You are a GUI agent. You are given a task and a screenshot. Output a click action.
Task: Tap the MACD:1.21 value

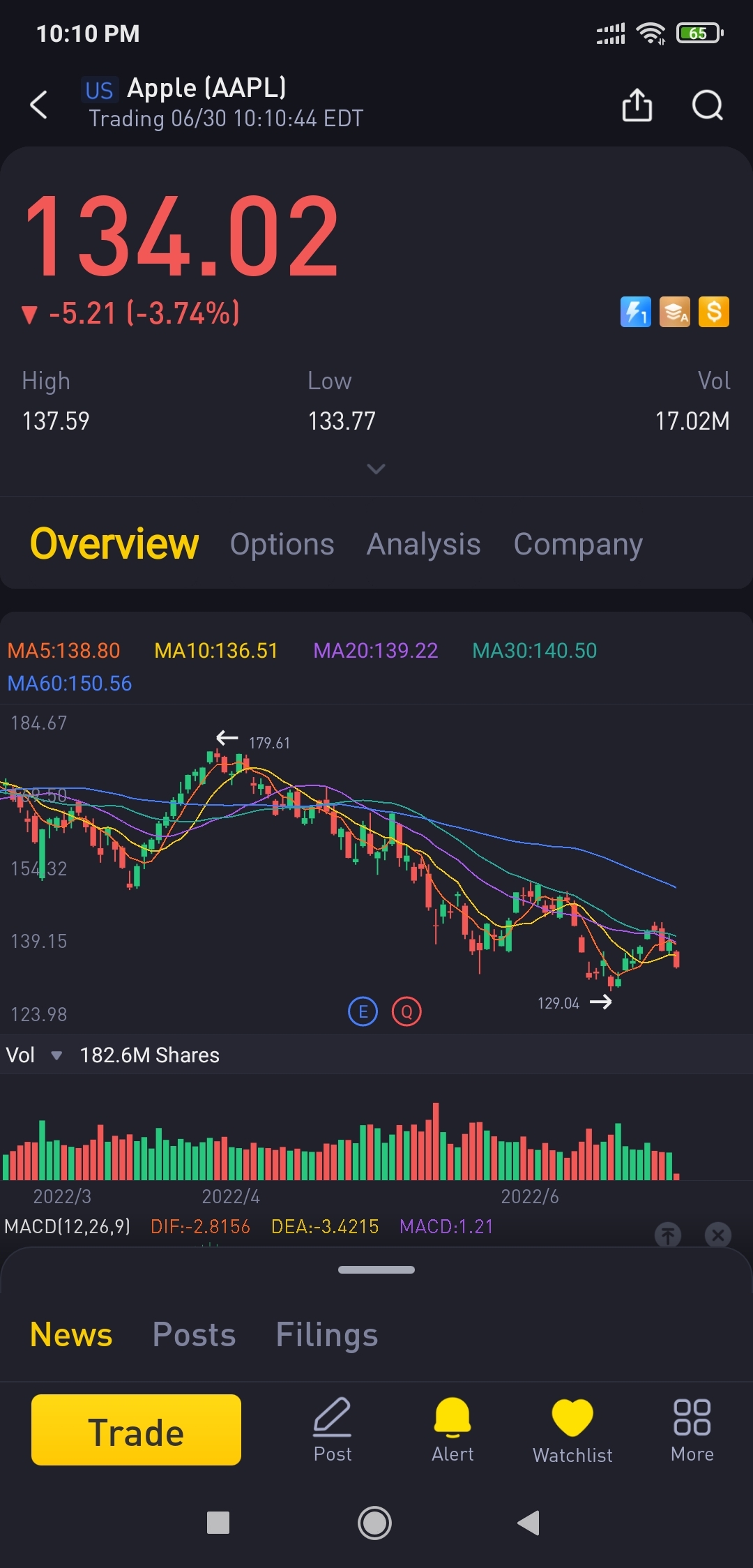pos(446,1226)
